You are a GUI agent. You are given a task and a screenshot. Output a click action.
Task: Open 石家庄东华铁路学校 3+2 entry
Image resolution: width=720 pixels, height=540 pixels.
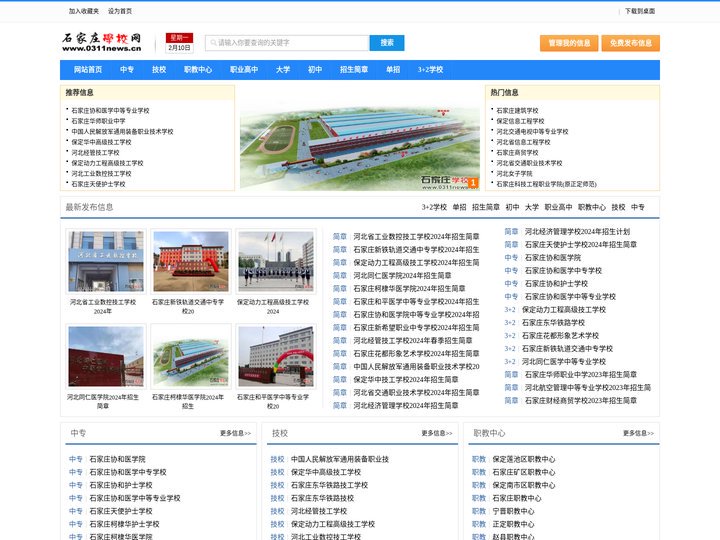point(553,323)
